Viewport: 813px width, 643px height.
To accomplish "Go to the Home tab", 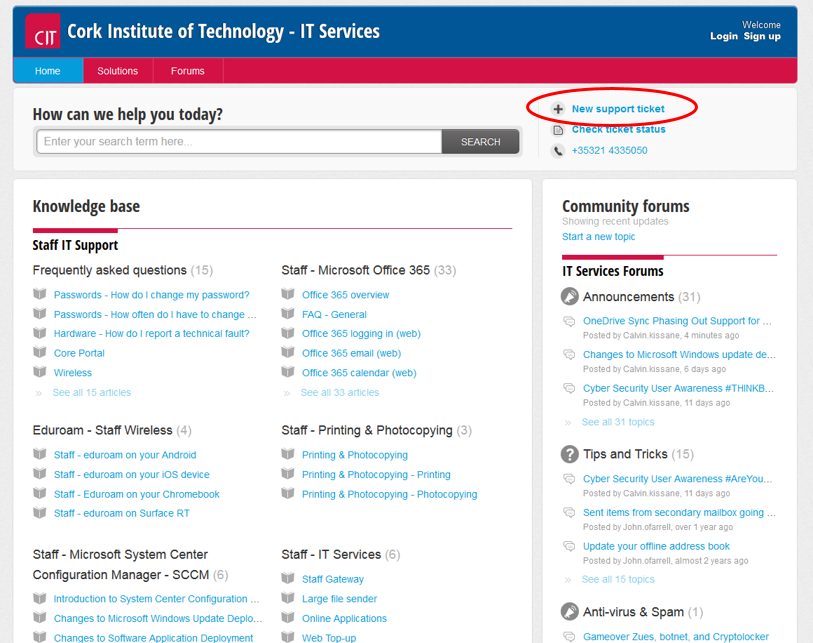I will [x=48, y=71].
